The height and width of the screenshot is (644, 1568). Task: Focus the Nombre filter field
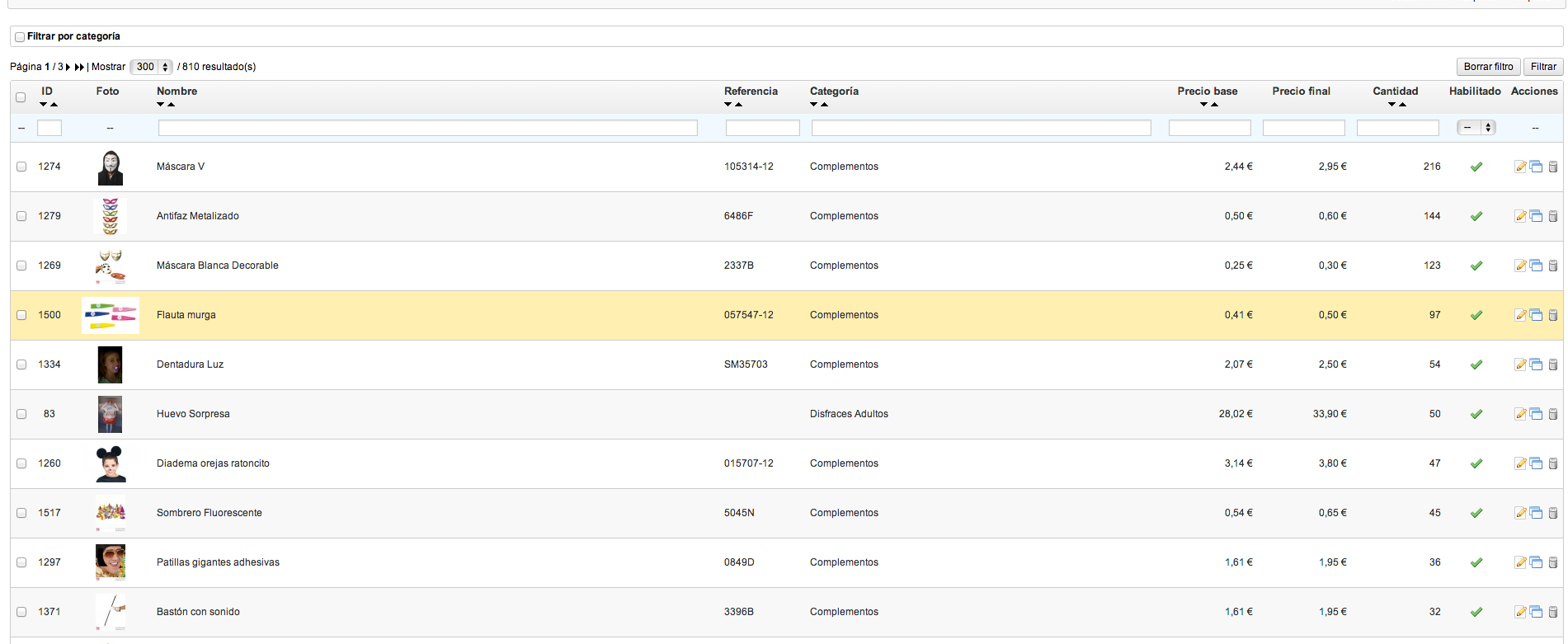[428, 128]
